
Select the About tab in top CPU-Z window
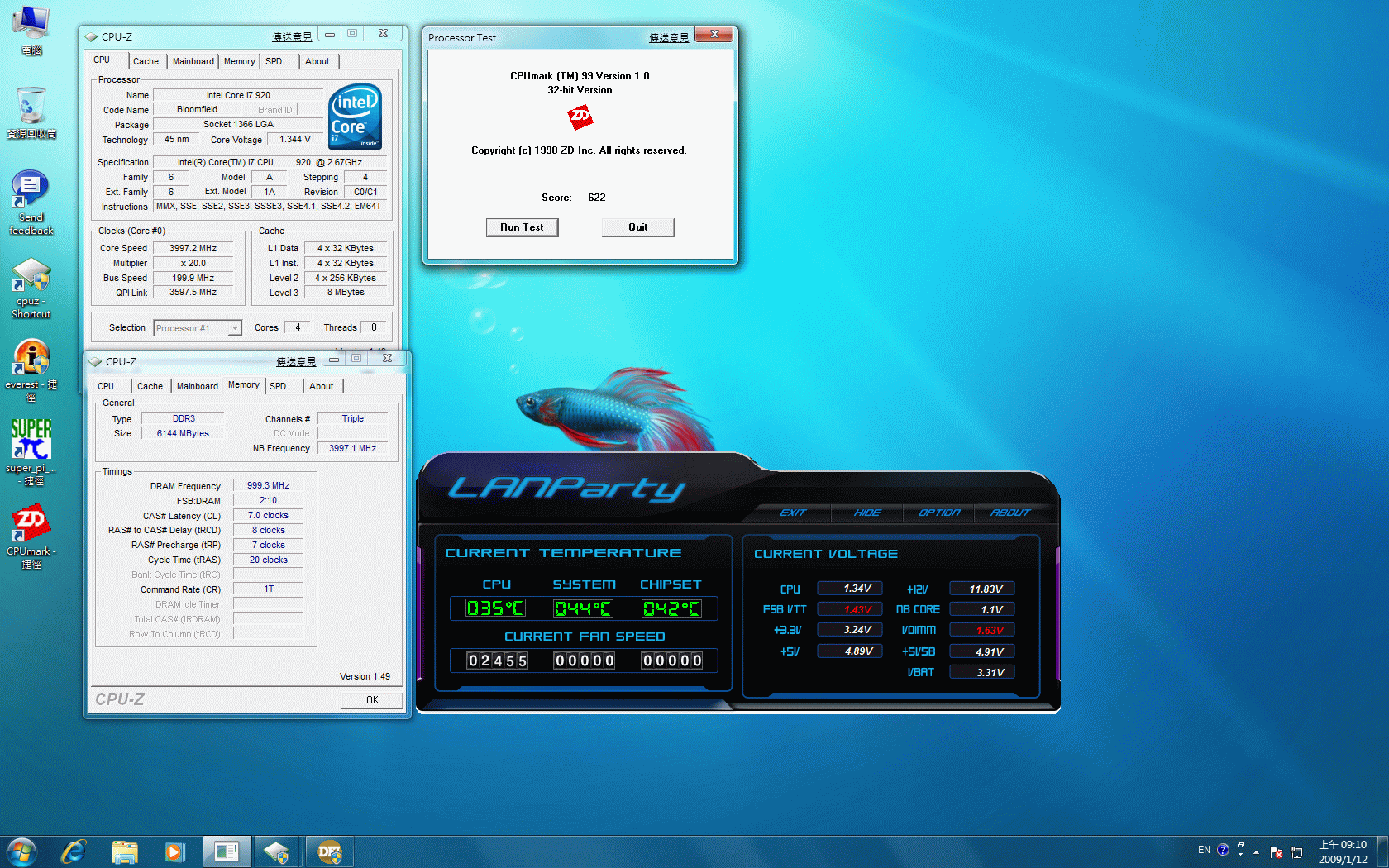coord(317,61)
